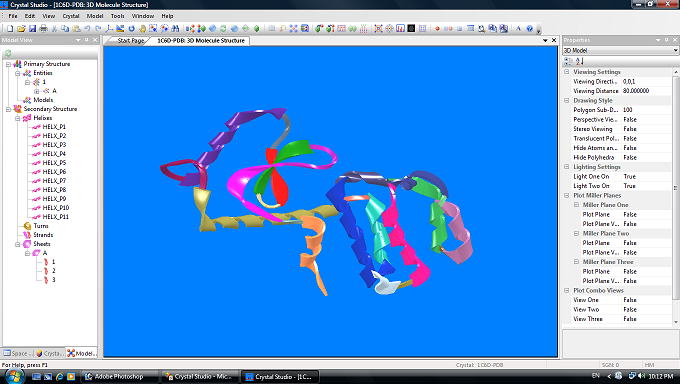Click the blue question mark help icon
Viewport: 680px width, 384px height.
[x=530, y=29]
